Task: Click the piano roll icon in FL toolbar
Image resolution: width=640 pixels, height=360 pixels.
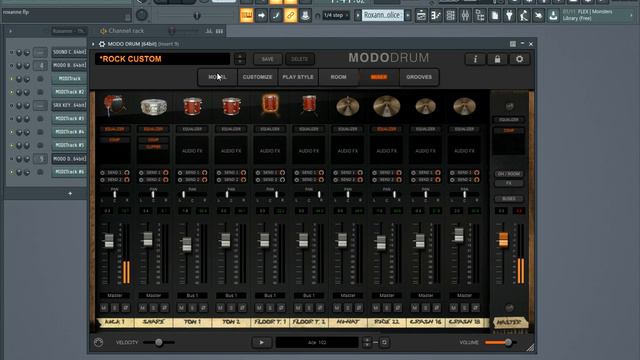Action: click(247, 16)
